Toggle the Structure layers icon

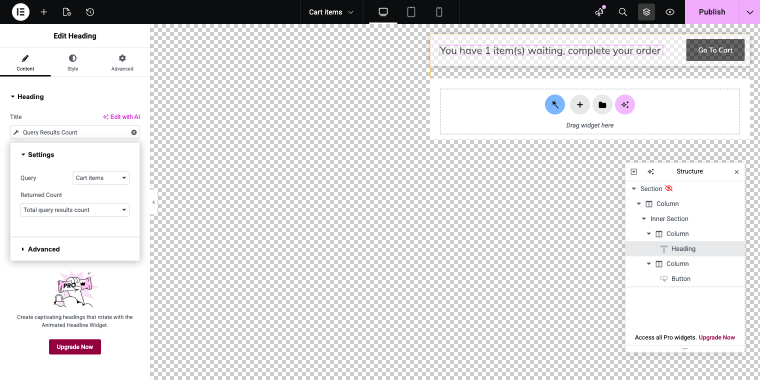[x=647, y=12]
